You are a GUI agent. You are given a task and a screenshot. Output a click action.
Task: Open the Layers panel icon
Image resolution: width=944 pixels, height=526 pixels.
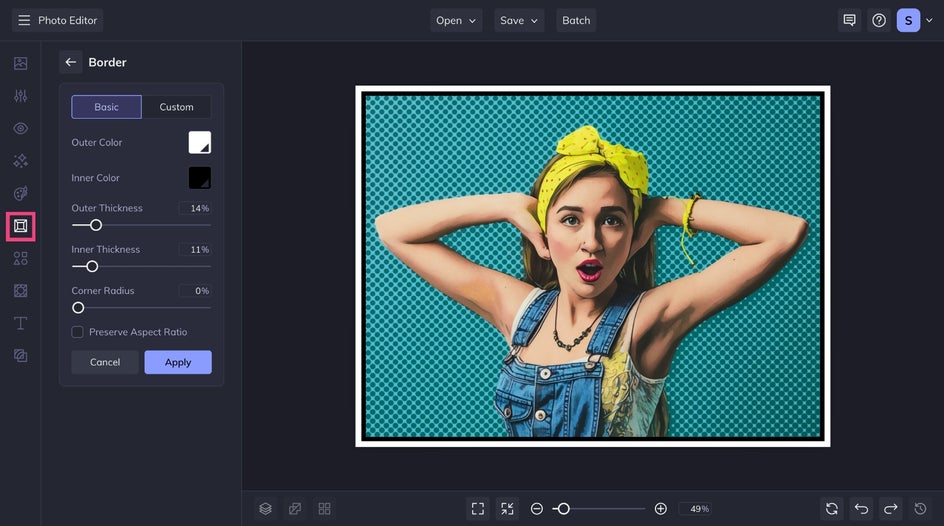[265, 509]
